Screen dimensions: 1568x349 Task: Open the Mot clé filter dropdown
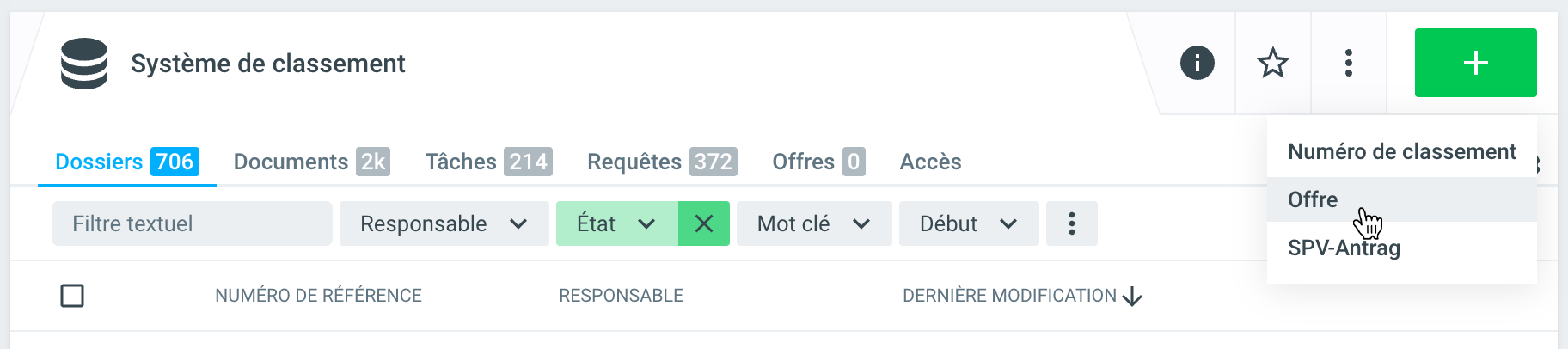point(813,223)
